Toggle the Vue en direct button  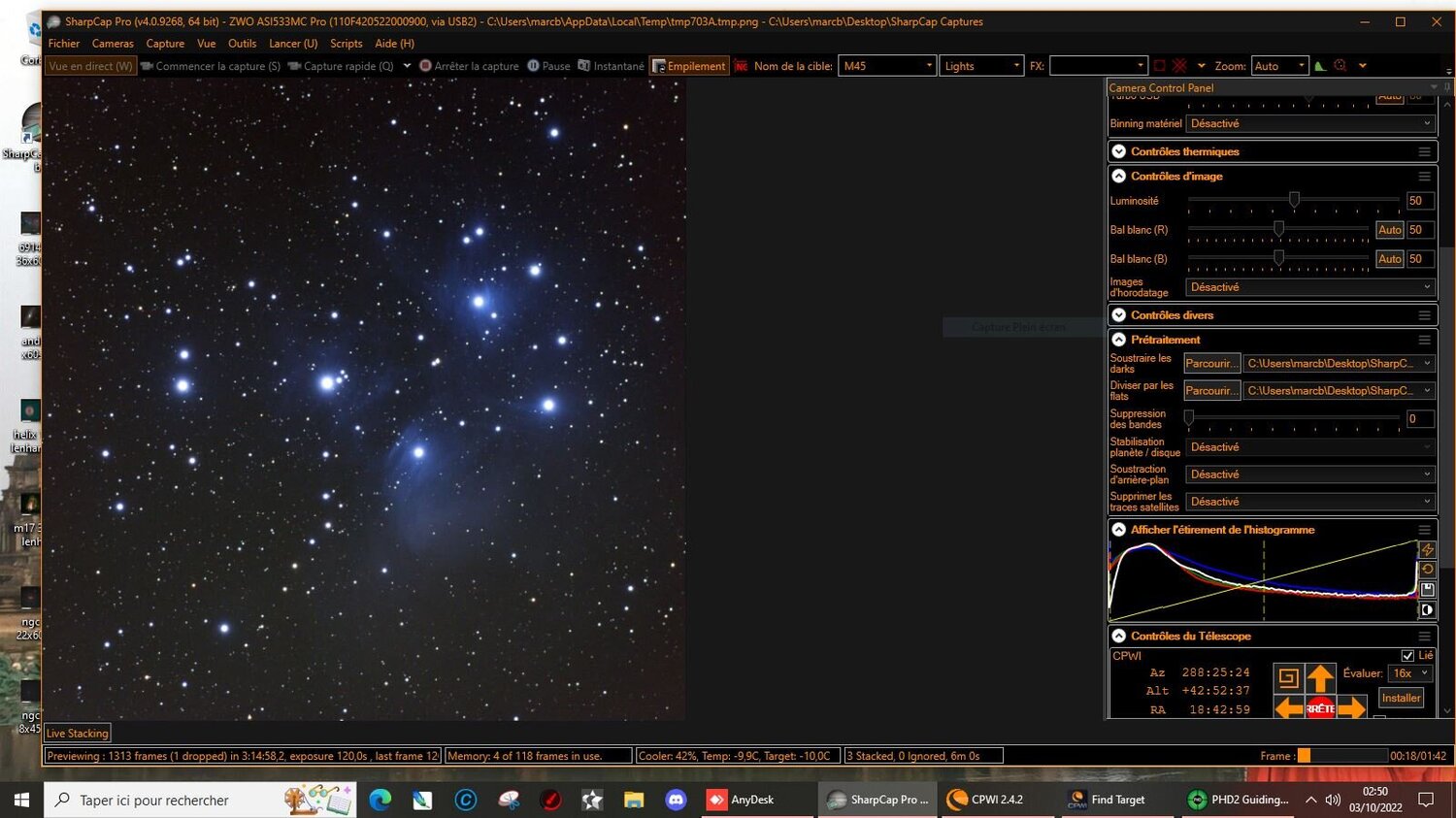[90, 66]
